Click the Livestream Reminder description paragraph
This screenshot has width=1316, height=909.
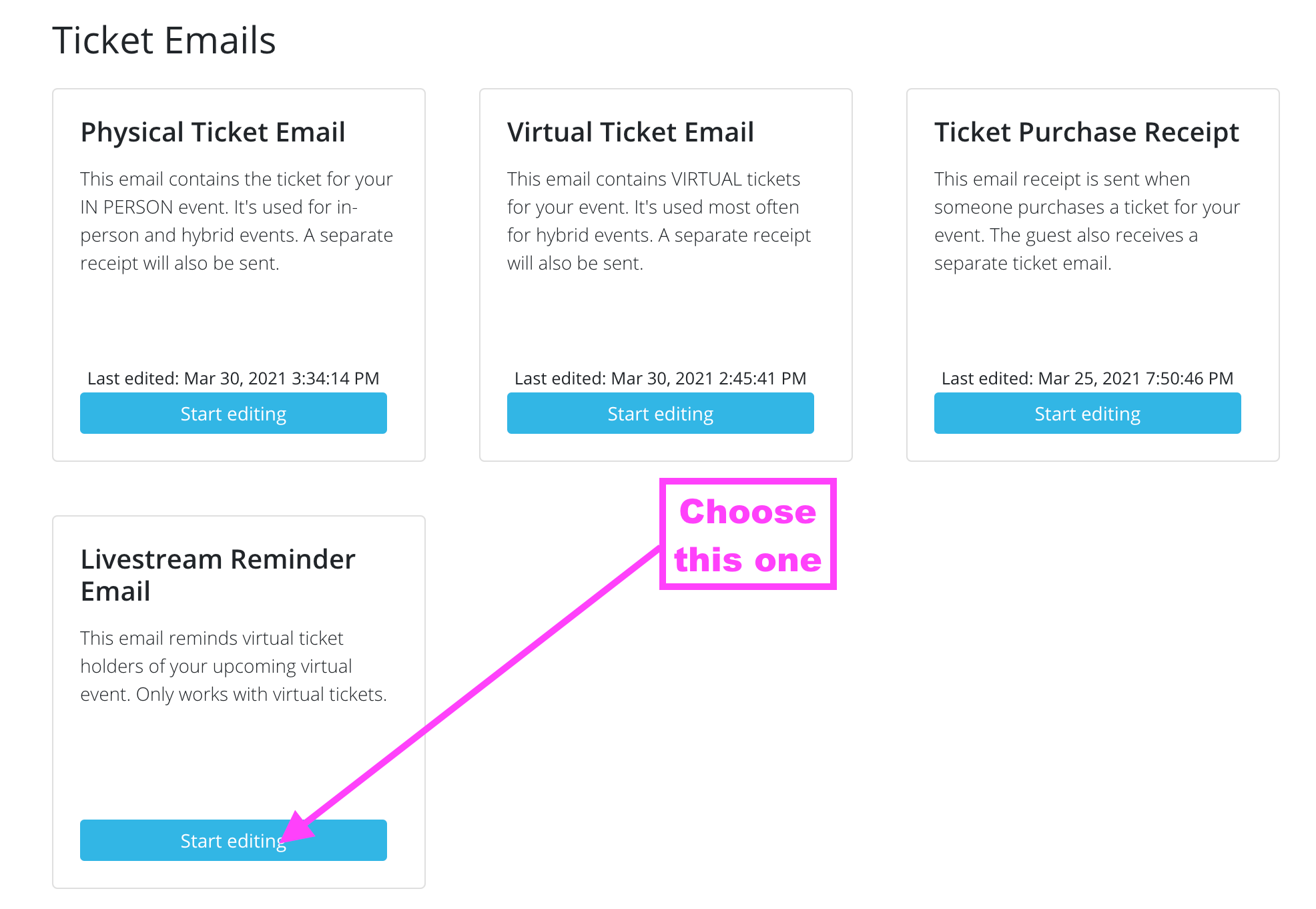[233, 666]
